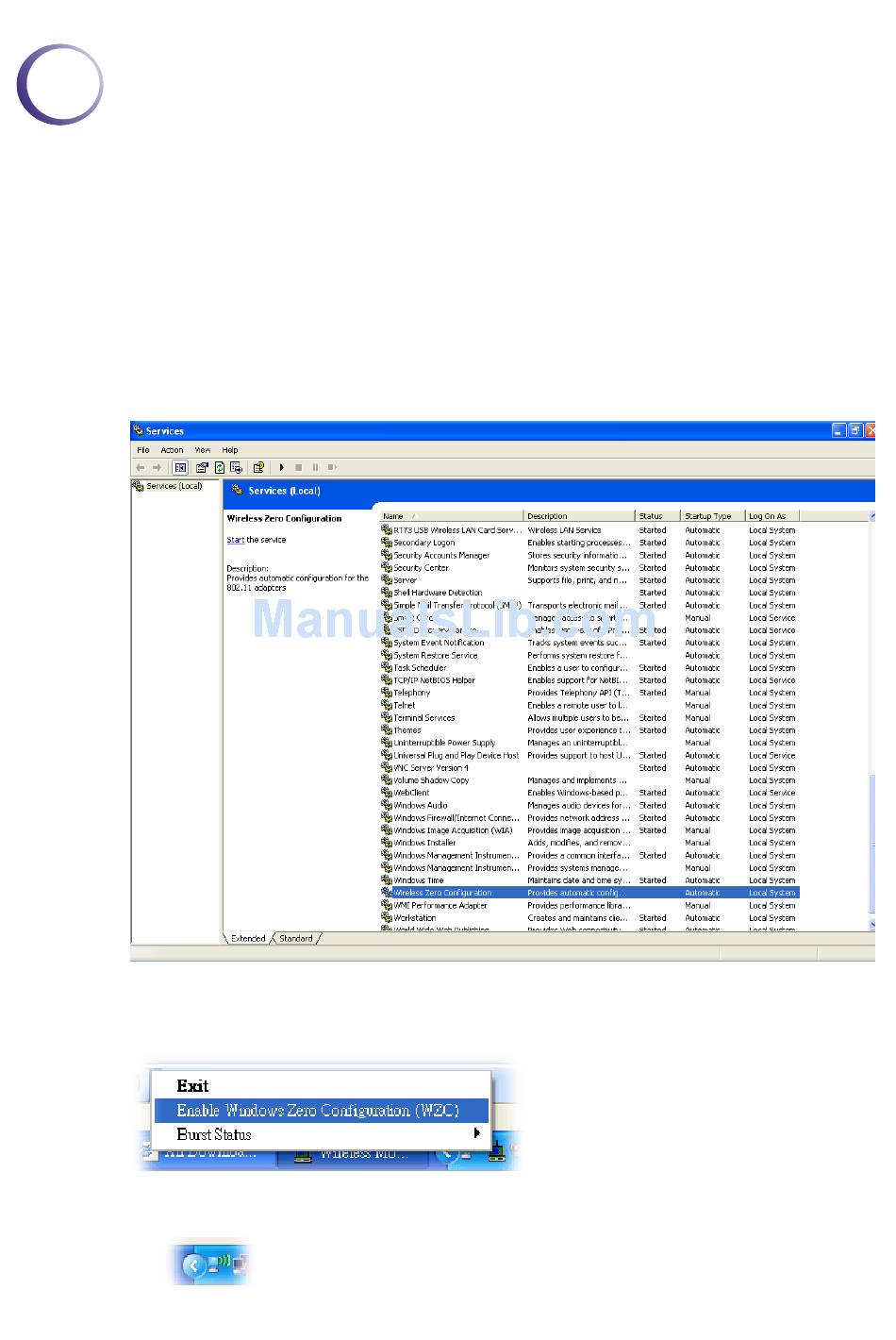Switch to the Standard tab
896x1340 pixels.
click(296, 939)
